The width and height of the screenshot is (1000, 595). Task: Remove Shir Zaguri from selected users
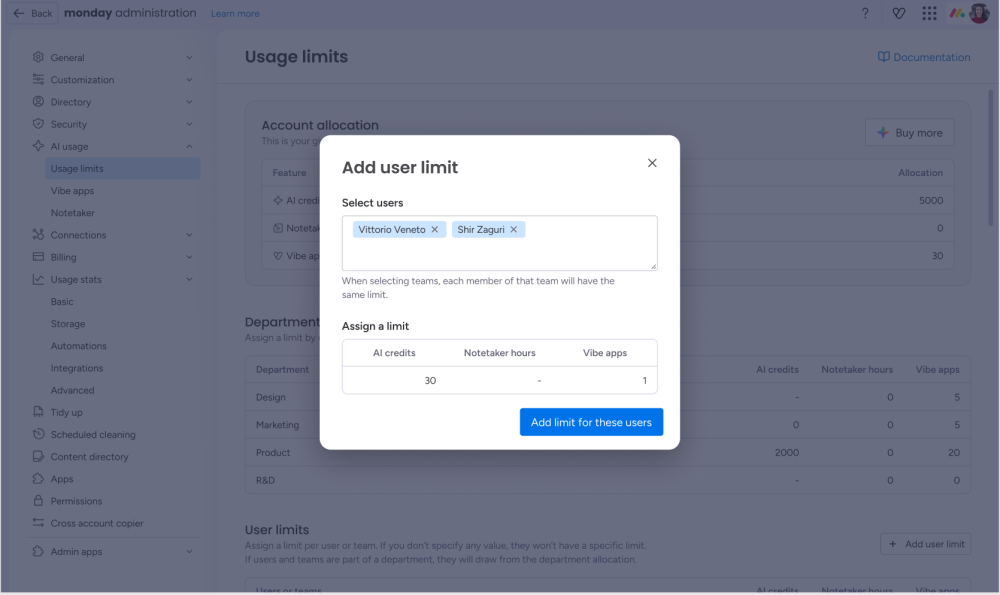click(514, 230)
